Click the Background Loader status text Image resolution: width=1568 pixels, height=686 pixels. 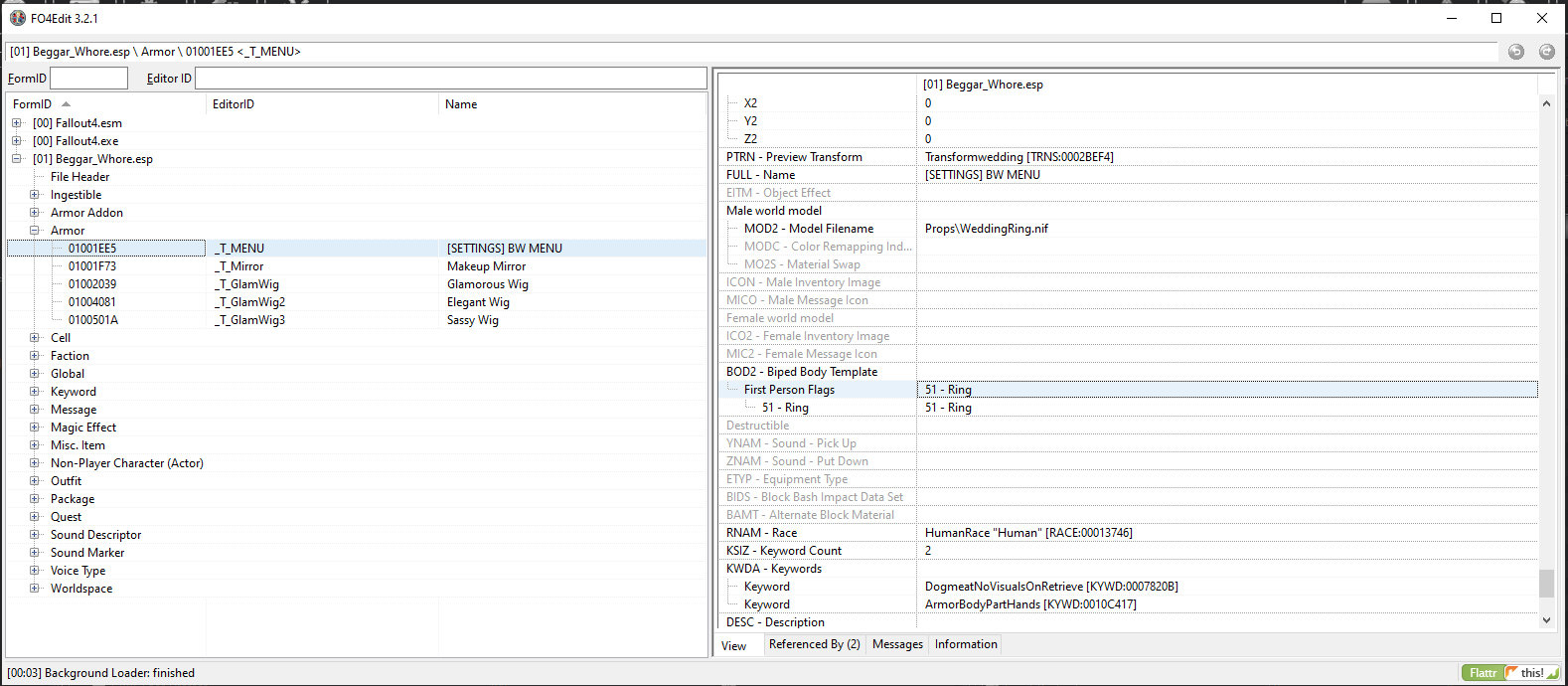point(100,673)
